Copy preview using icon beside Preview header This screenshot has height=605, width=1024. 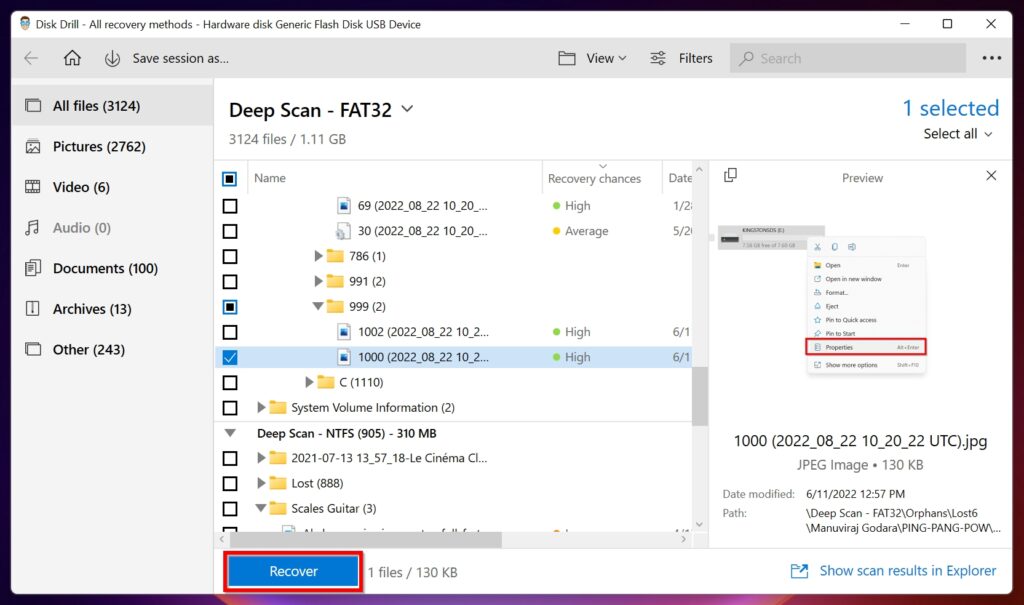coord(731,174)
